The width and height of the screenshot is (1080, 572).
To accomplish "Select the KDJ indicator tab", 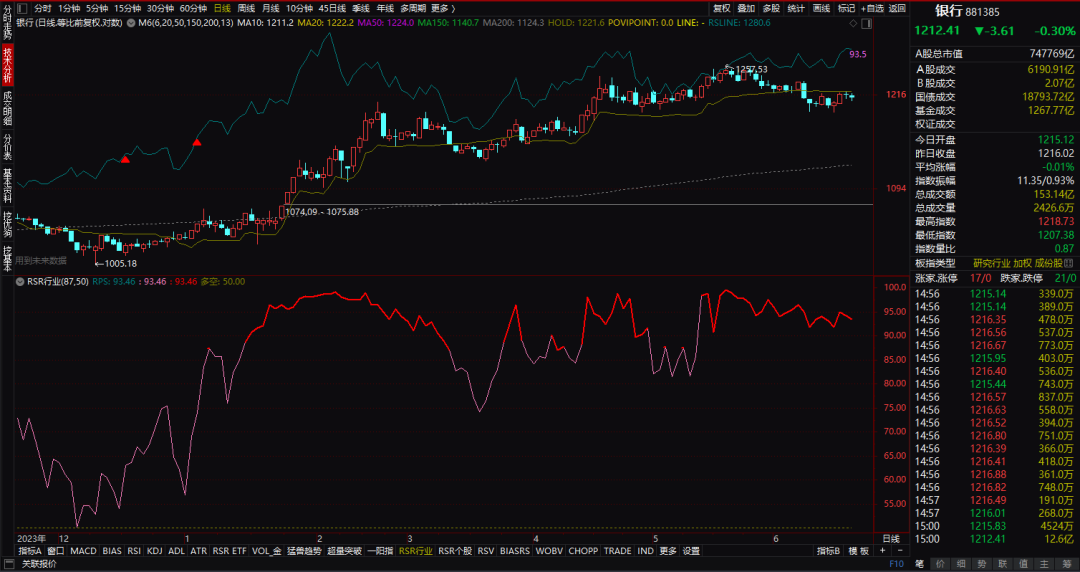I will tap(155, 551).
